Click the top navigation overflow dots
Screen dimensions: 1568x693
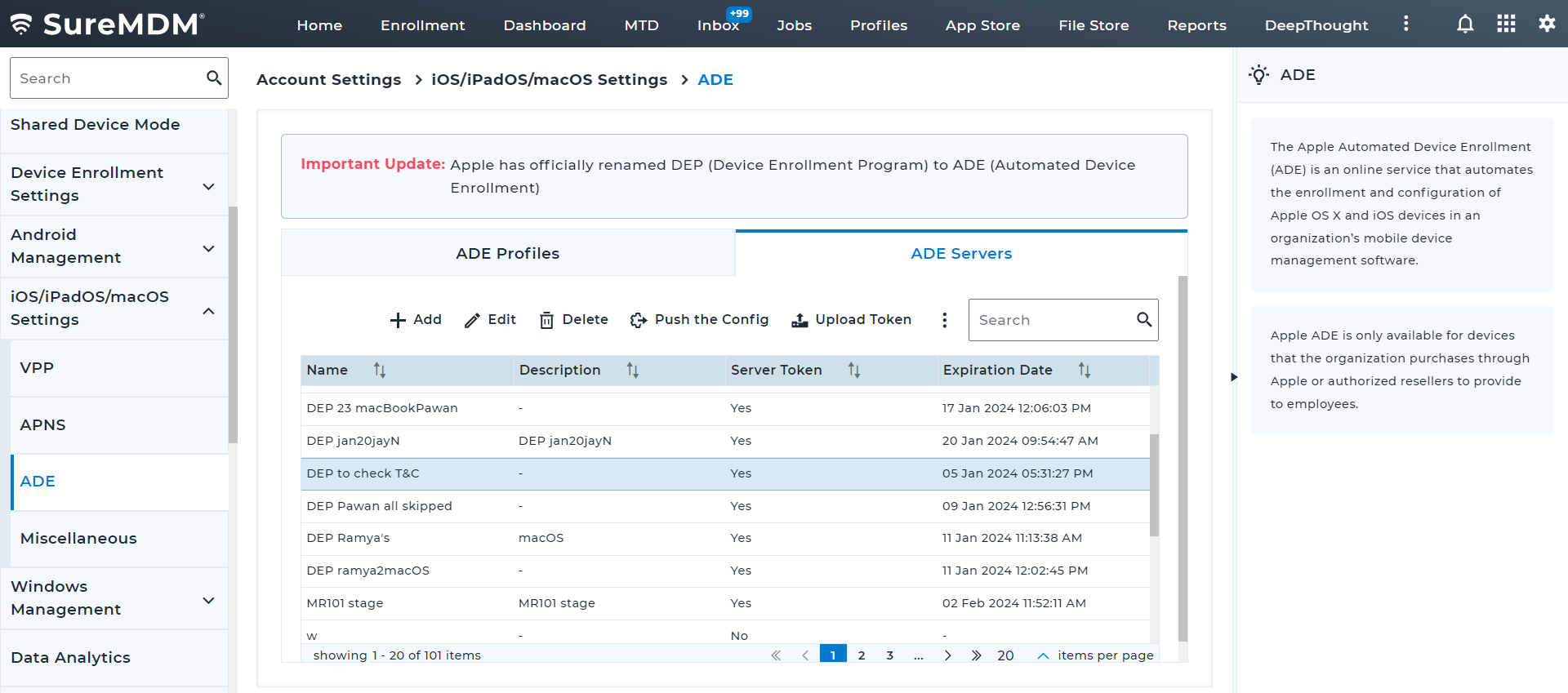click(1405, 24)
